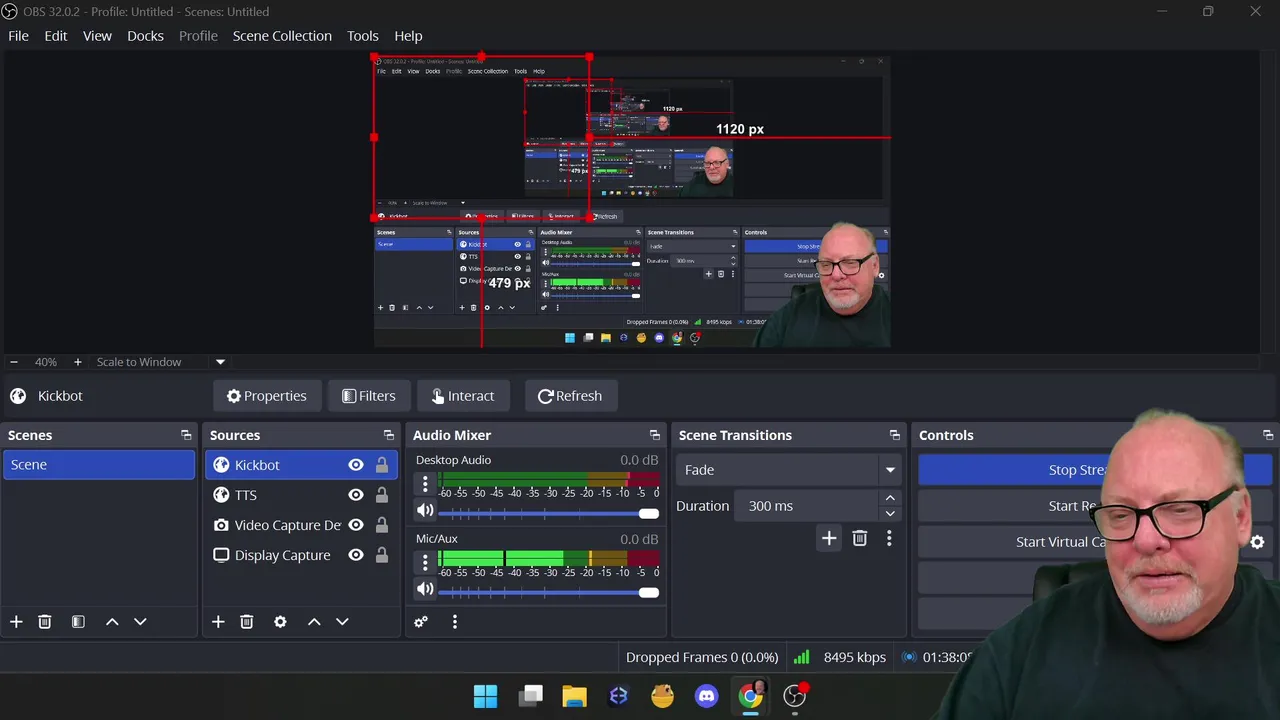
Task: Click the Duration 300 ms field
Action: tap(806, 506)
